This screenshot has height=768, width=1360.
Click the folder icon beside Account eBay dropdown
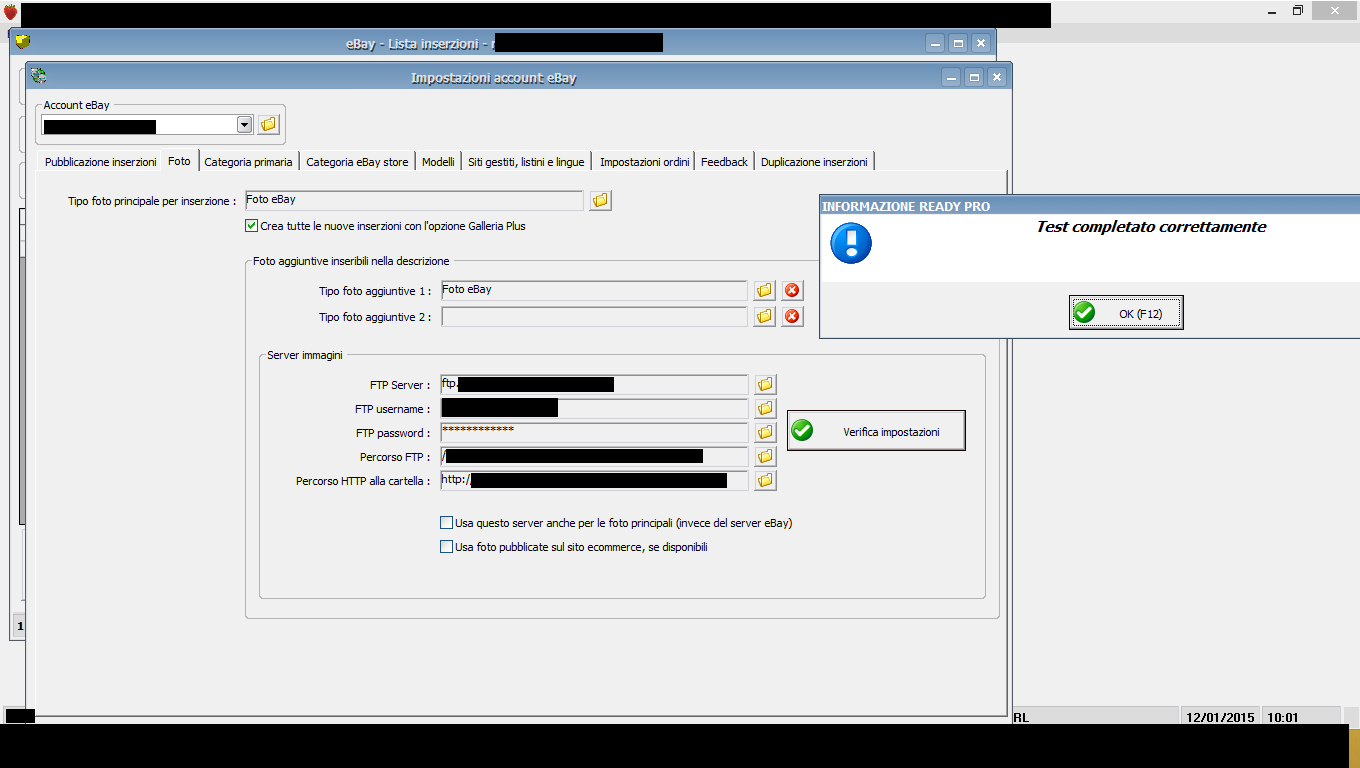coord(268,125)
